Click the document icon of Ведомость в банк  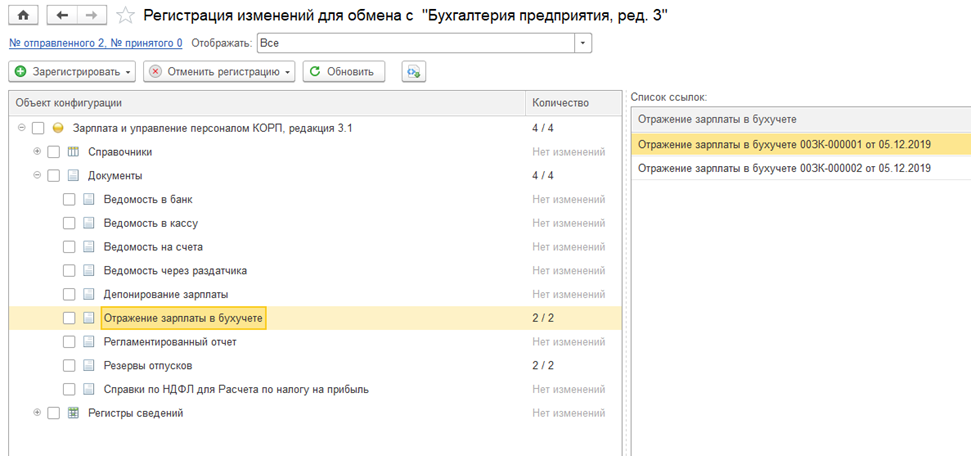[x=89, y=200]
